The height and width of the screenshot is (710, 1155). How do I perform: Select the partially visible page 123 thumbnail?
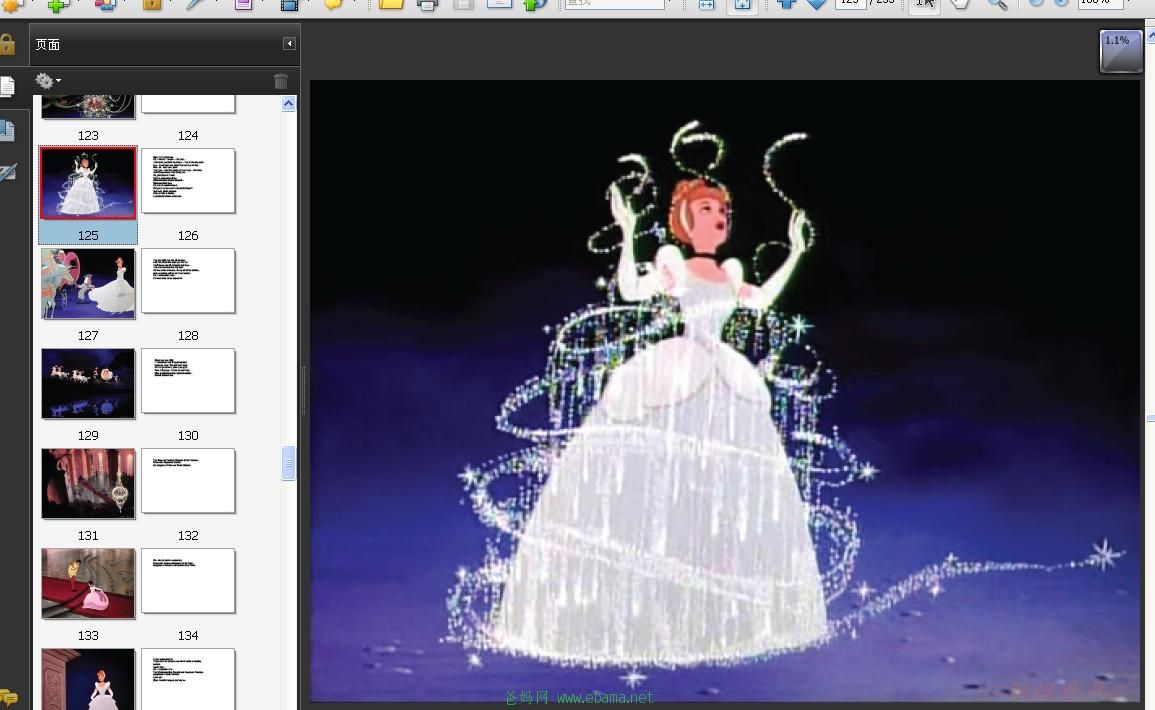[88, 106]
